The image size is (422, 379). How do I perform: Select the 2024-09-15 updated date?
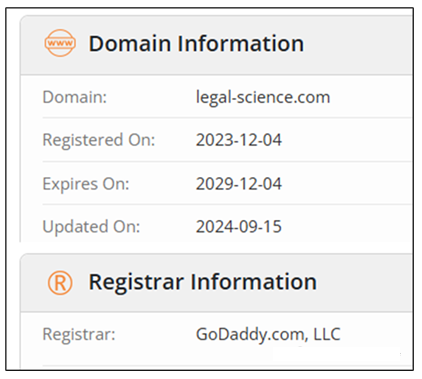239,227
